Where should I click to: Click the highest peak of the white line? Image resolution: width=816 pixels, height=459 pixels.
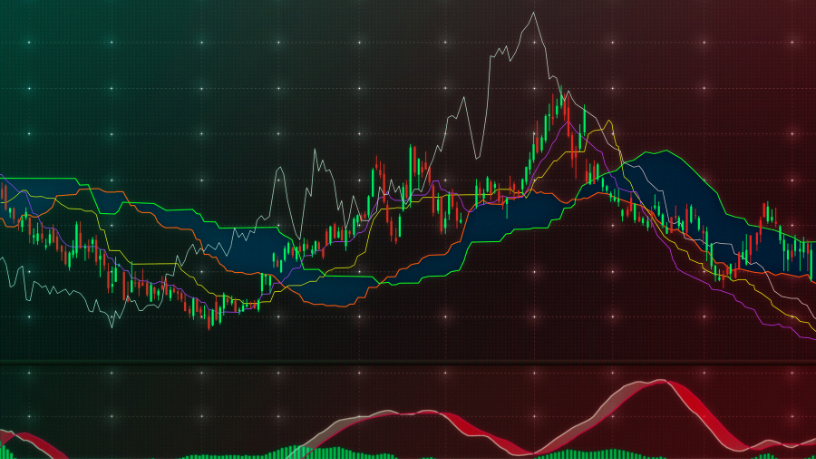coord(534,14)
